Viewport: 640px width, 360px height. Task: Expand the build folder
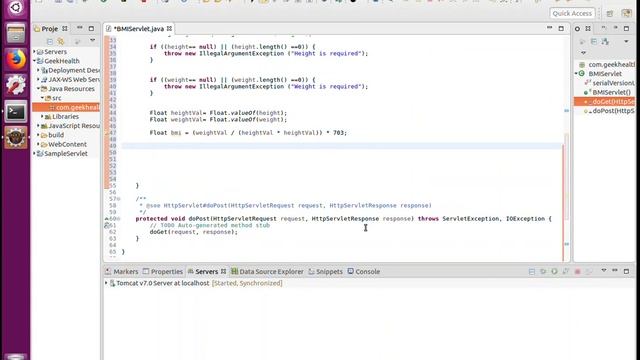click(x=38, y=135)
